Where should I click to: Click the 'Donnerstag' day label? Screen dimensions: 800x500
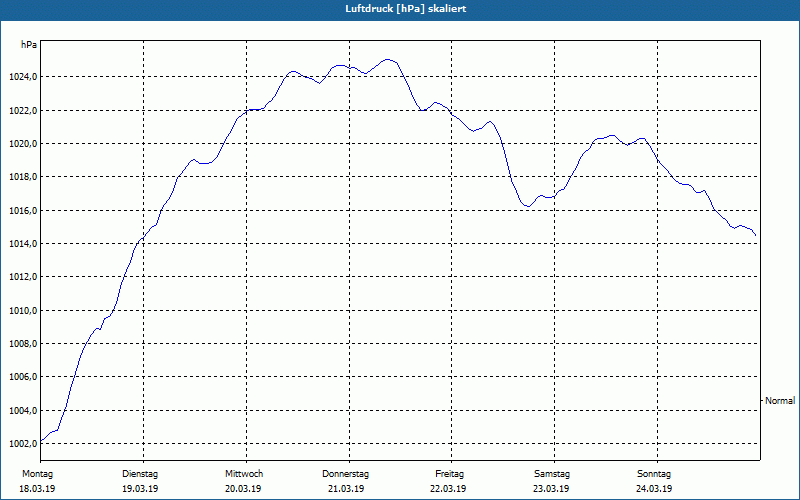[x=345, y=474]
